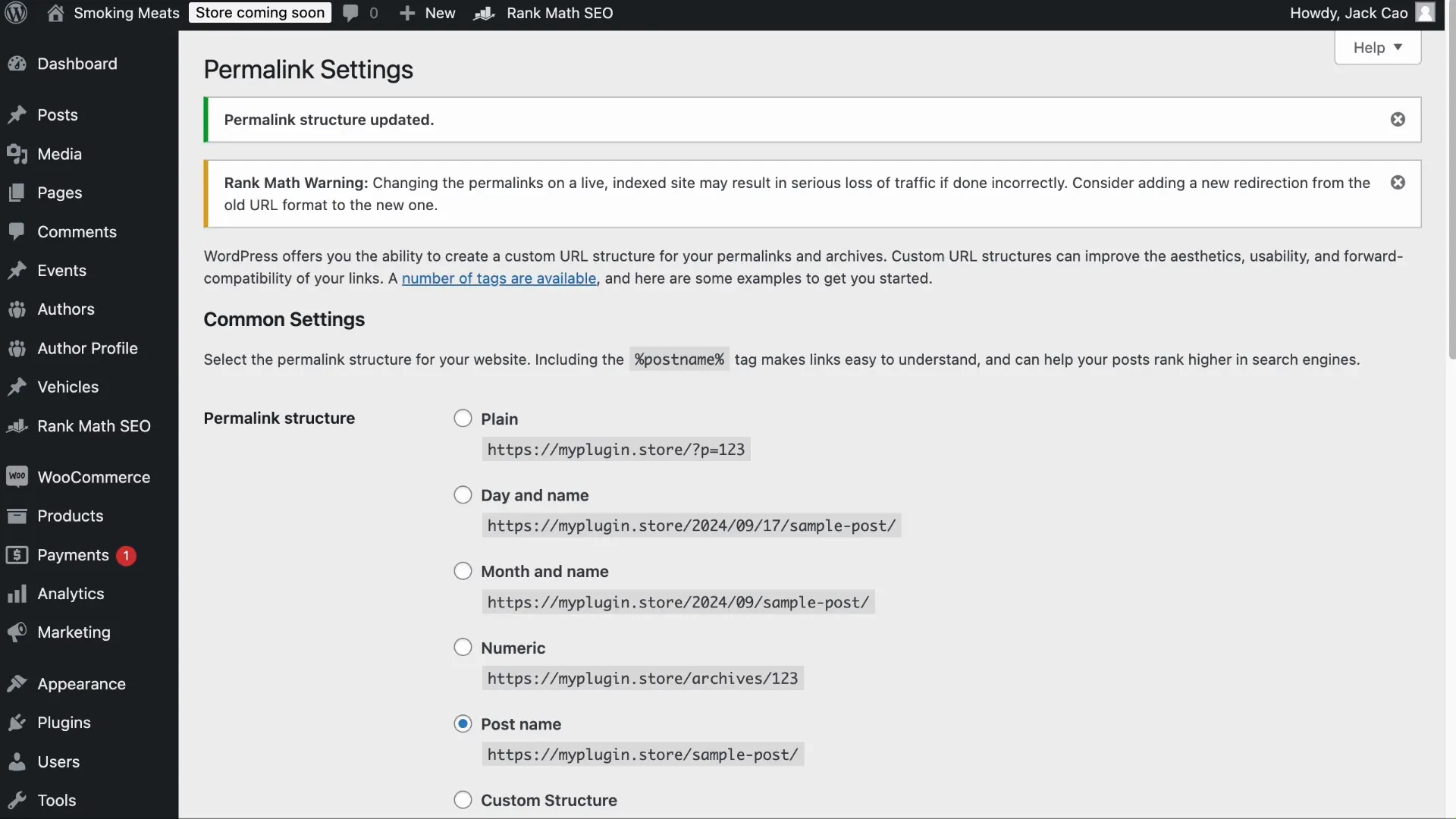The image size is (1456, 819).
Task: Click the Analytics bar chart icon
Action: (x=17, y=594)
